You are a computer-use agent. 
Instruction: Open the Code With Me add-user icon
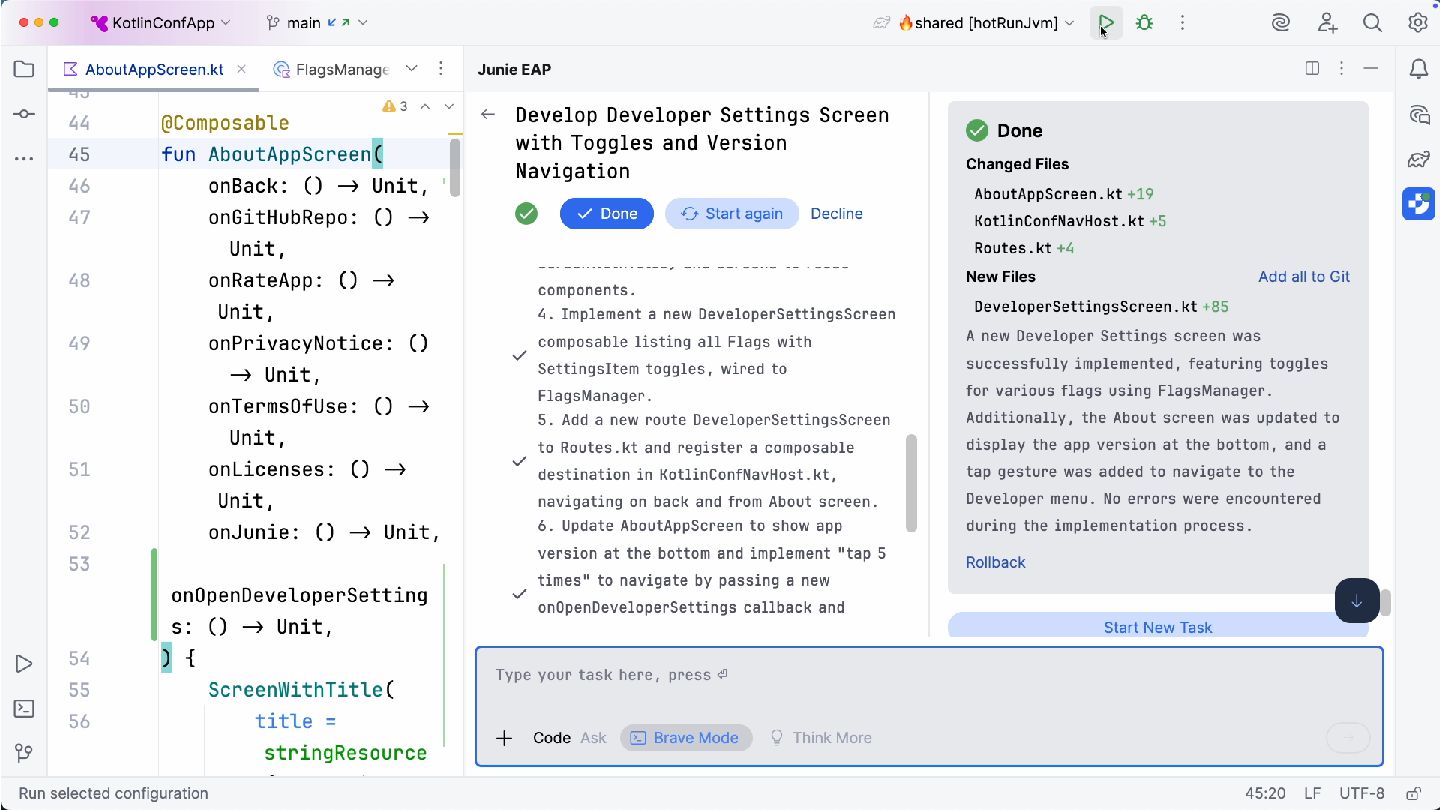point(1327,22)
